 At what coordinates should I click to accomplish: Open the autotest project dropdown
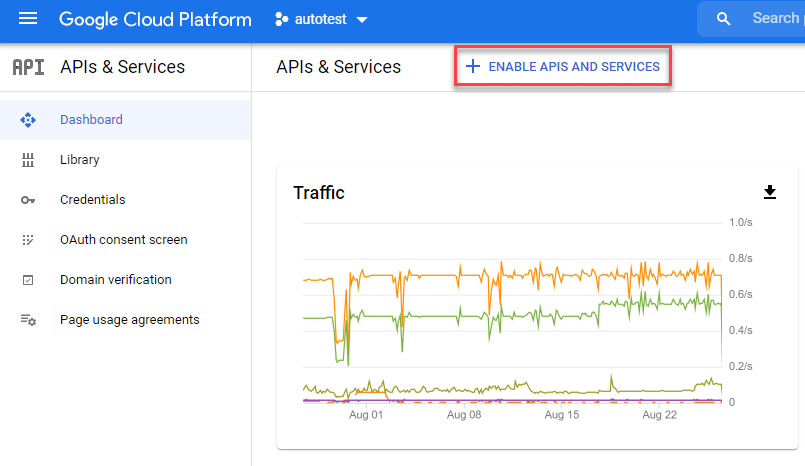point(320,19)
